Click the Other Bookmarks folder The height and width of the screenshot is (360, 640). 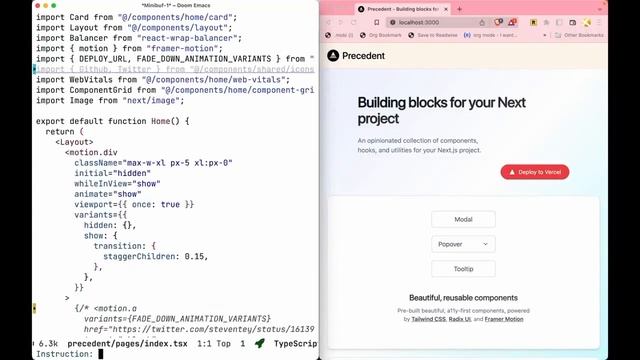579,35
